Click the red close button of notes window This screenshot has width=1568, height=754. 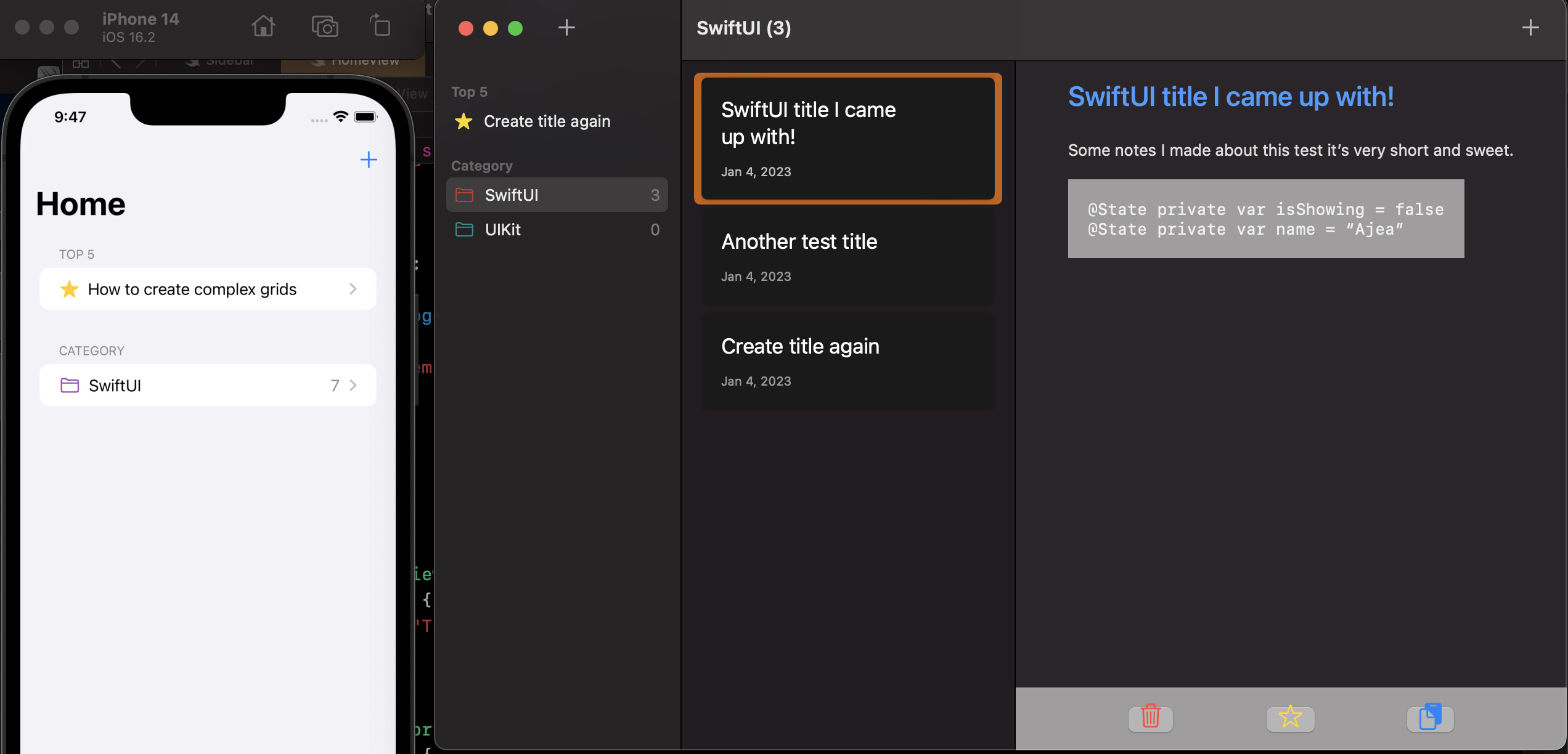click(466, 28)
